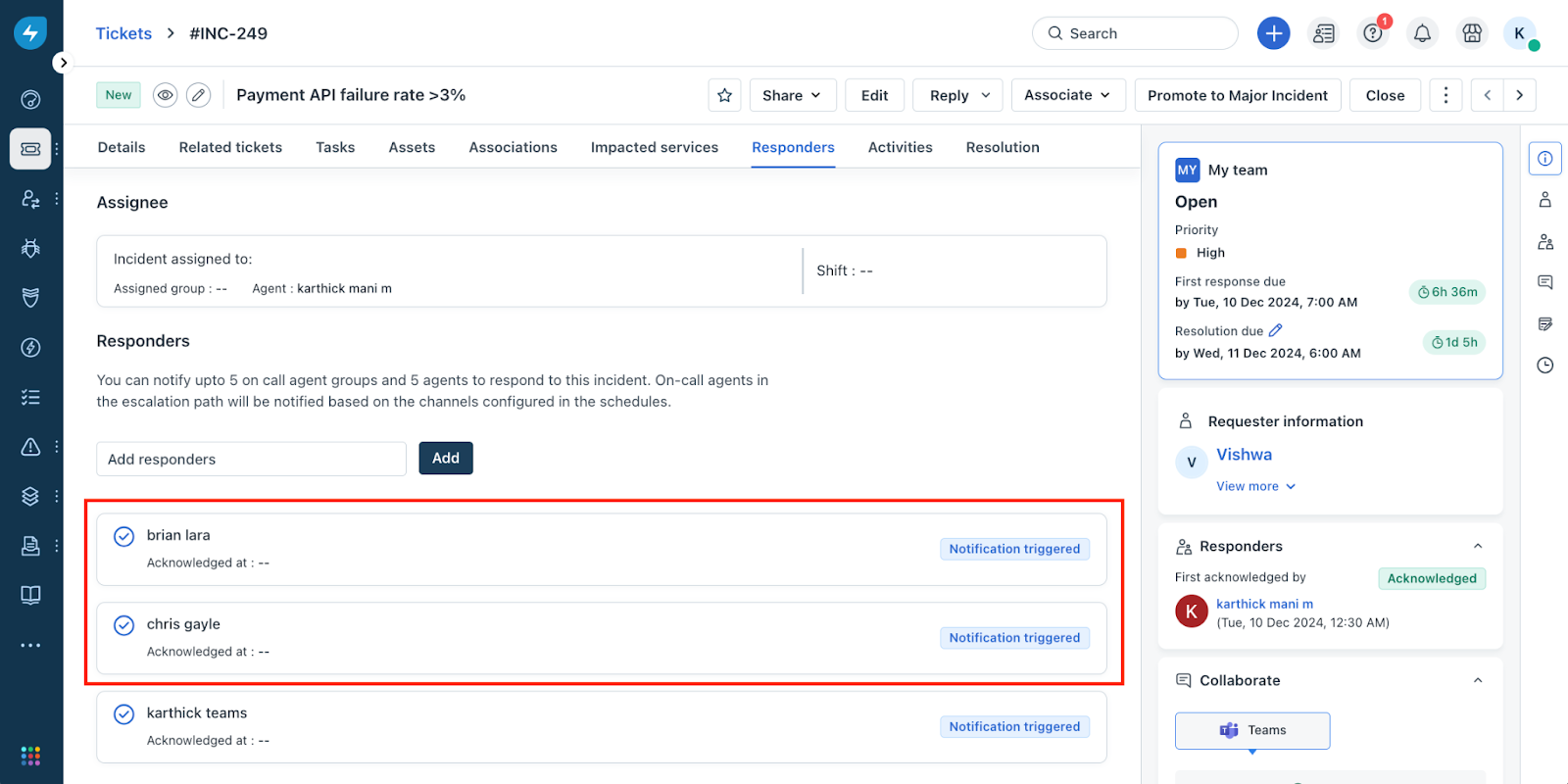This screenshot has width=1568, height=784.
Task: Go to next ticket with right arrow
Action: tap(1520, 95)
